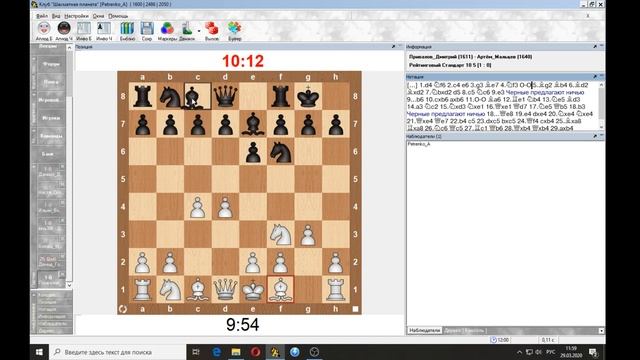Click the dark-face 'Аплод Ч' applause icon
The width and height of the screenshot is (640, 360).
(x=64, y=29)
